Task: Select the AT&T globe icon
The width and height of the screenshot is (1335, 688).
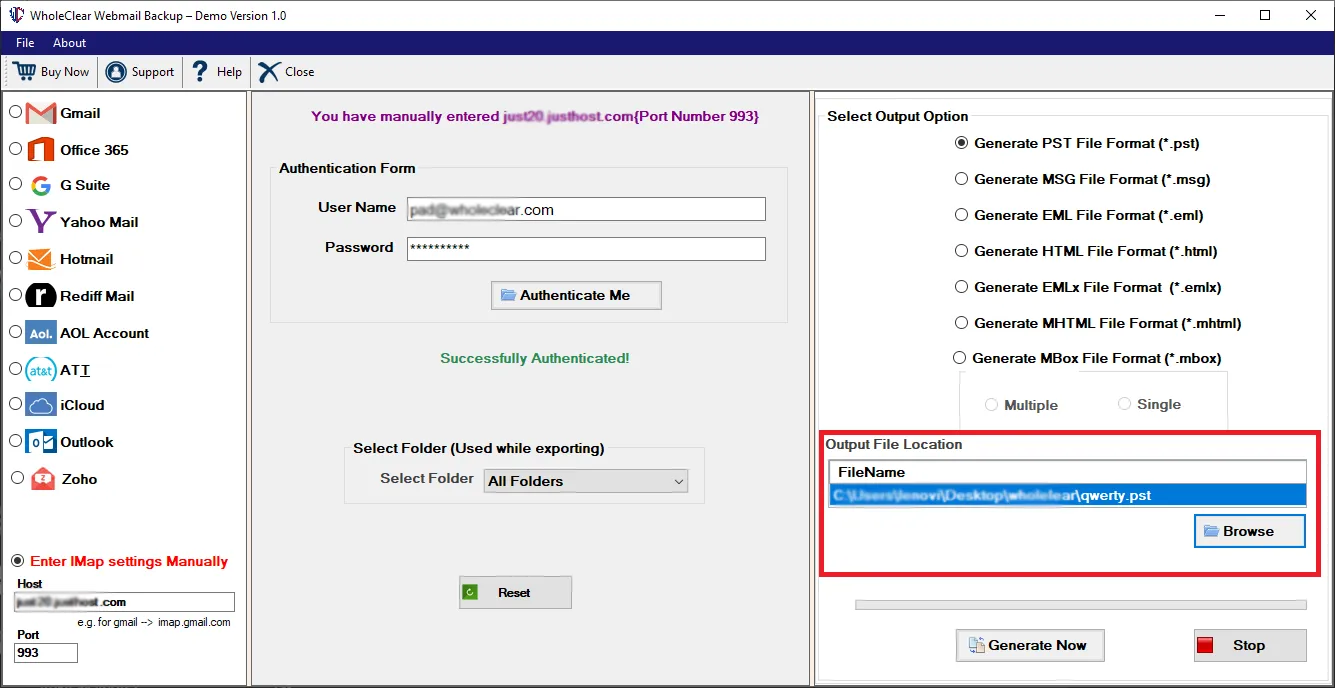Action: tap(41, 370)
